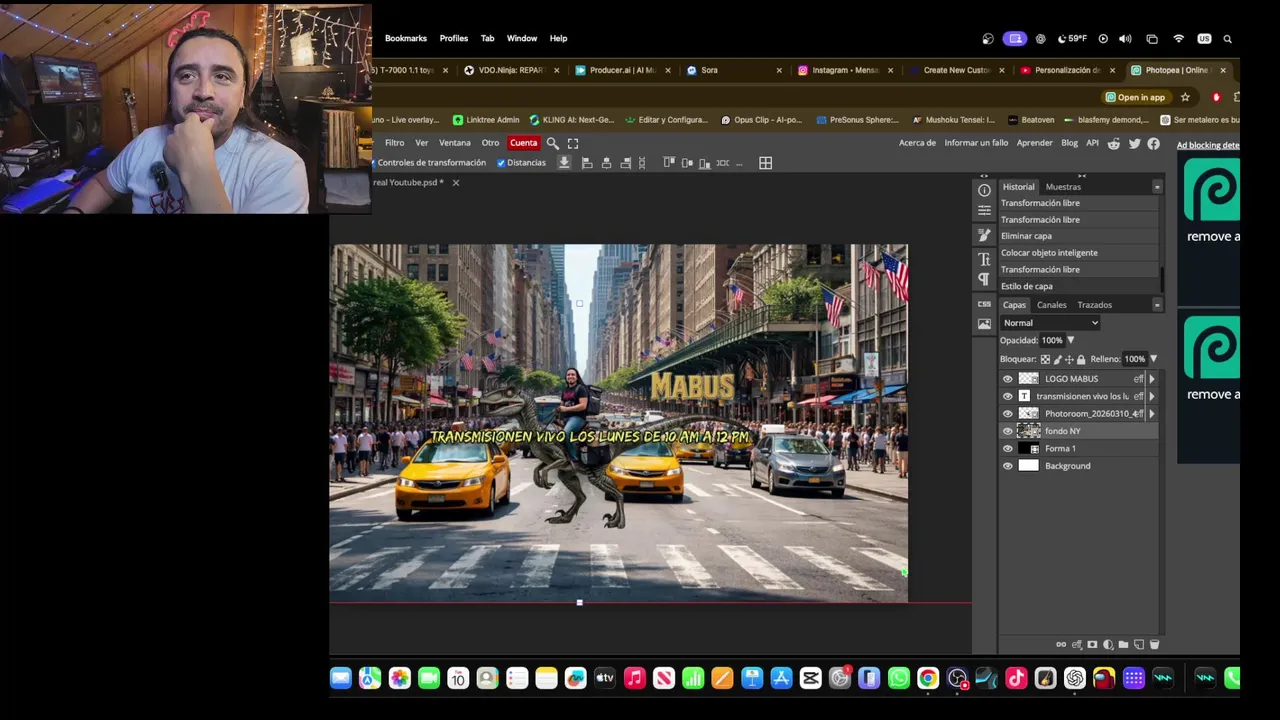Uncheck the Distancias checkbox
Screen dimensions: 1280x720
501,163
